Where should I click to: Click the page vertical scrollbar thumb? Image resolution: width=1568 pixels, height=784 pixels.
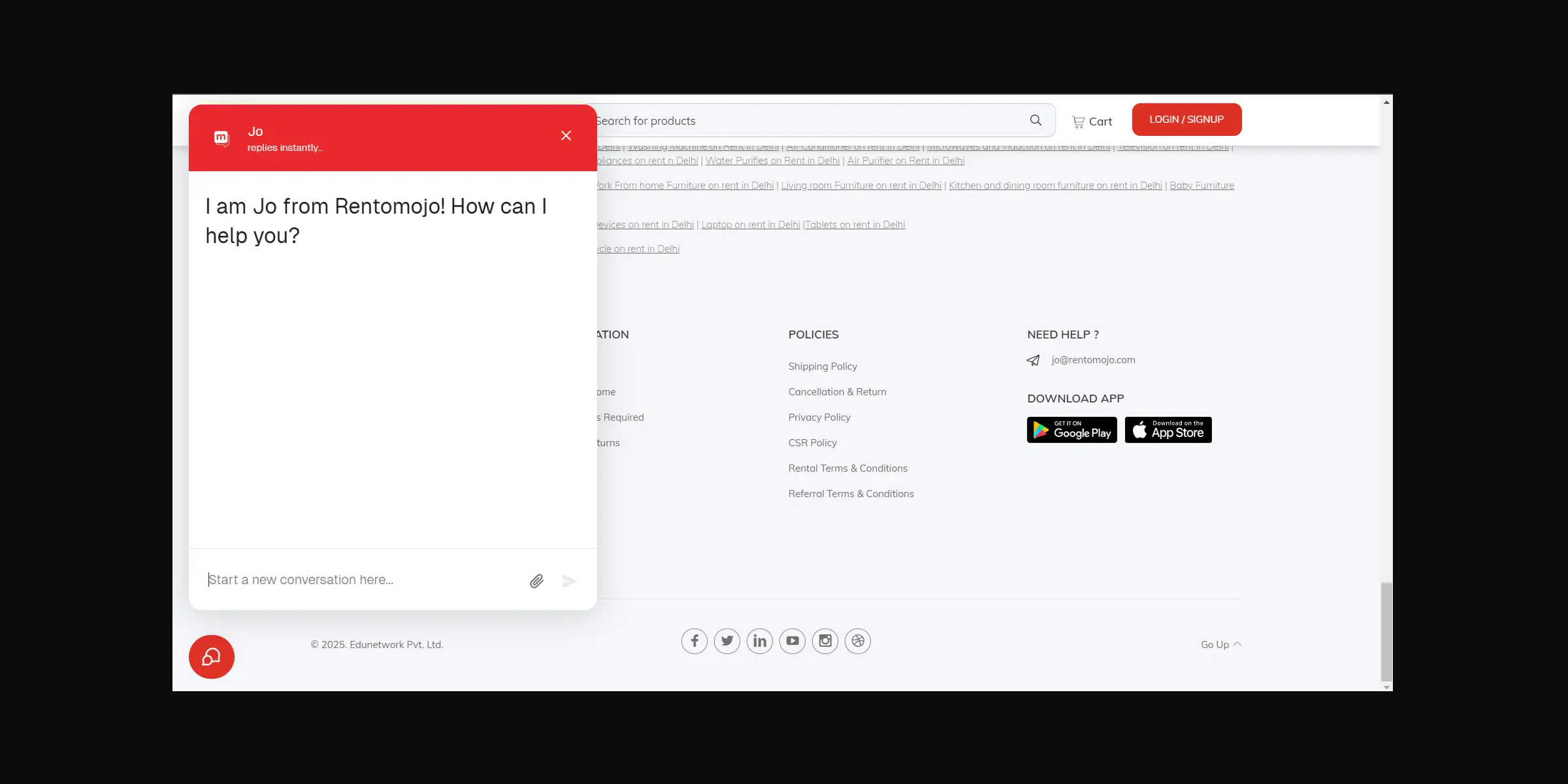pos(1386,630)
